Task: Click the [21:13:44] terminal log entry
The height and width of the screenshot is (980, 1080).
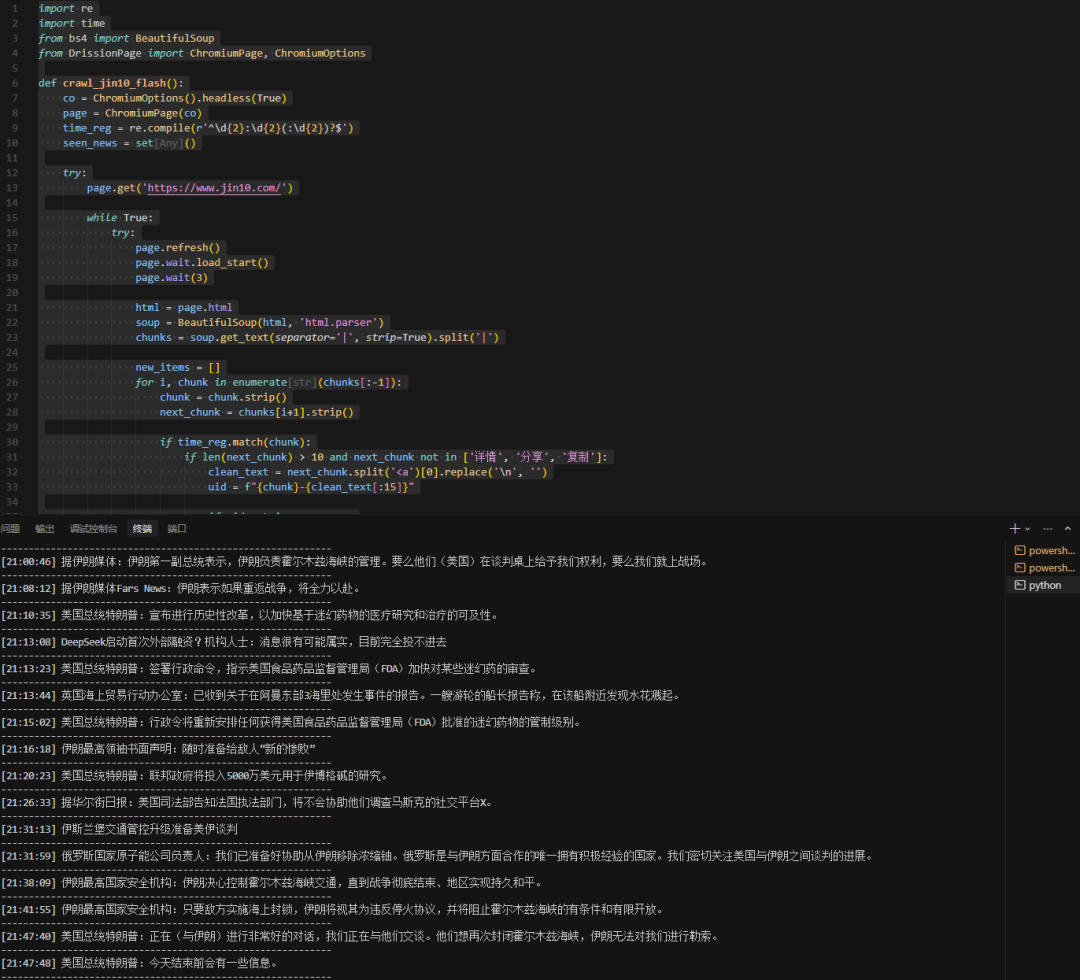Action: pyautogui.click(x=341, y=696)
